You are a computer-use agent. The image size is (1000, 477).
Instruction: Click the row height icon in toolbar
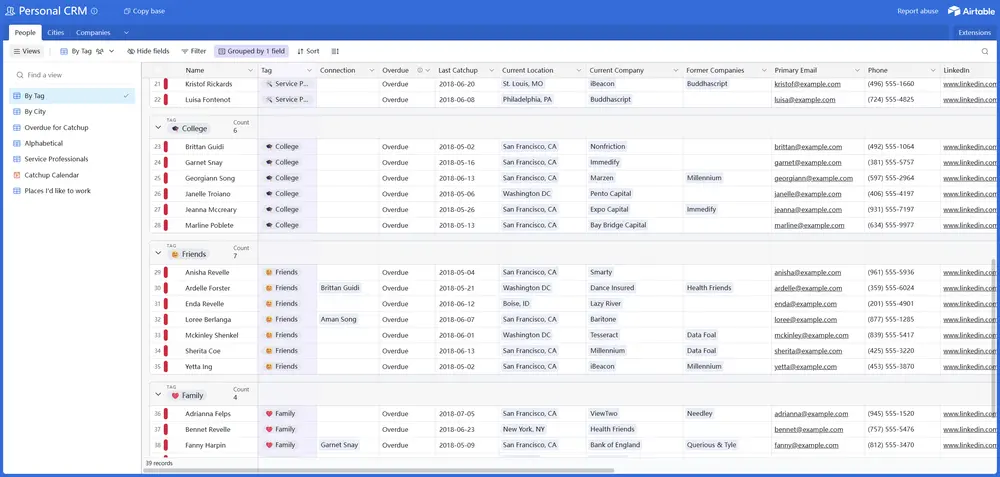(335, 51)
